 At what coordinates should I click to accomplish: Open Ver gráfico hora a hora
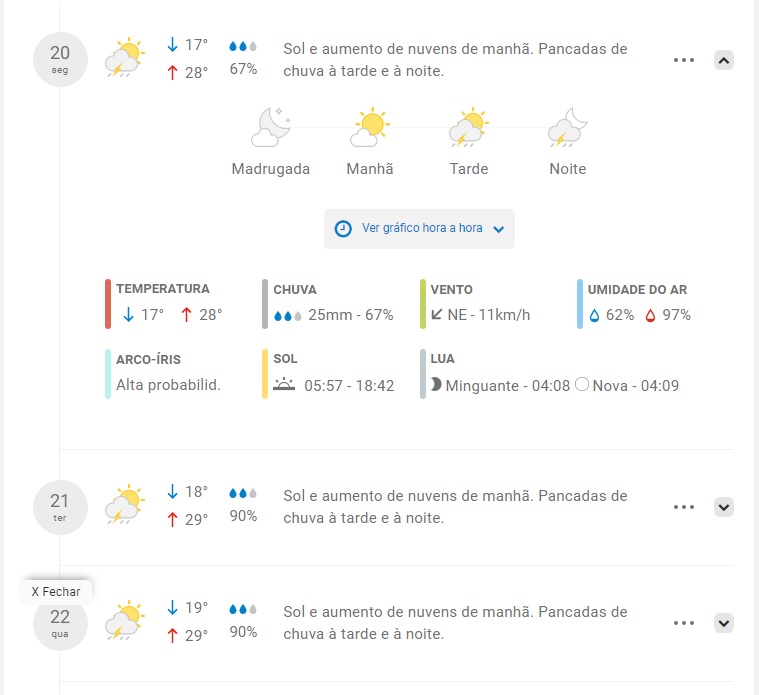tap(419, 229)
